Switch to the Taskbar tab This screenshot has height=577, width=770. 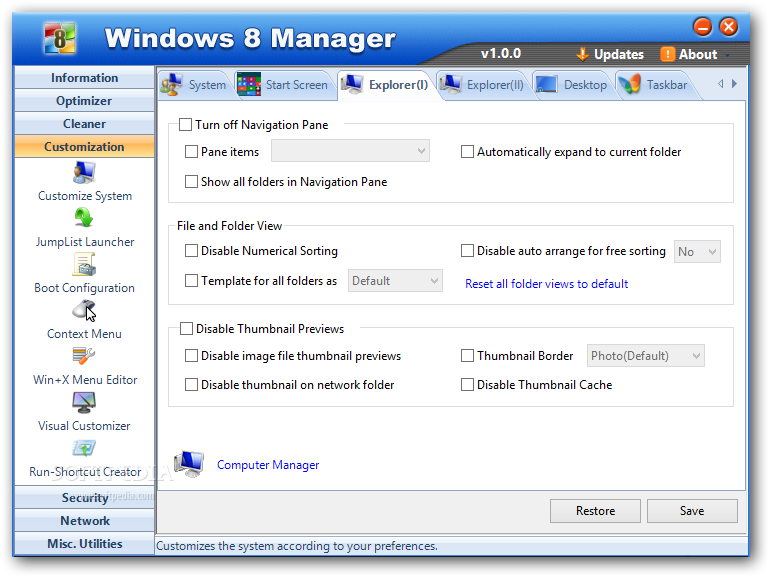655,85
